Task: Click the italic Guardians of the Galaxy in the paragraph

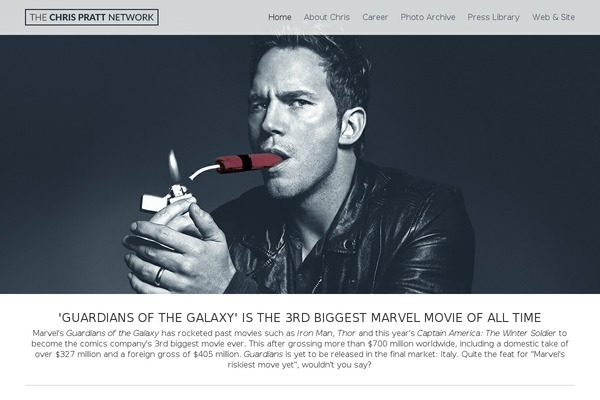Action: [112, 333]
